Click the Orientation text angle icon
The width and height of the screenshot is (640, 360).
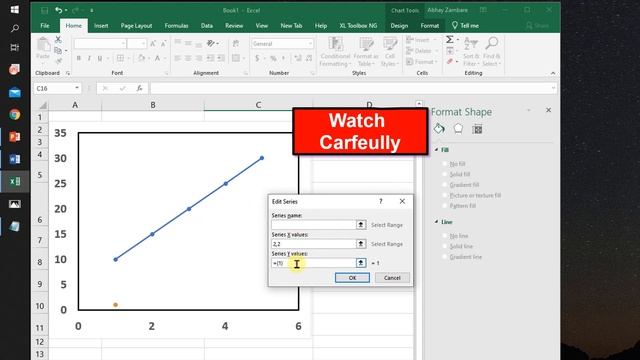[x=211, y=43]
